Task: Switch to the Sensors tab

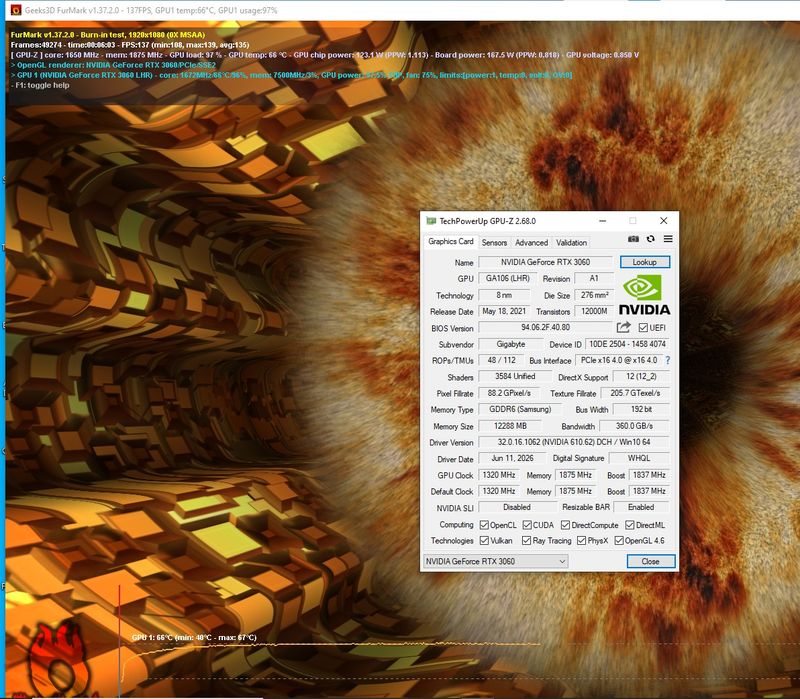Action: (494, 243)
